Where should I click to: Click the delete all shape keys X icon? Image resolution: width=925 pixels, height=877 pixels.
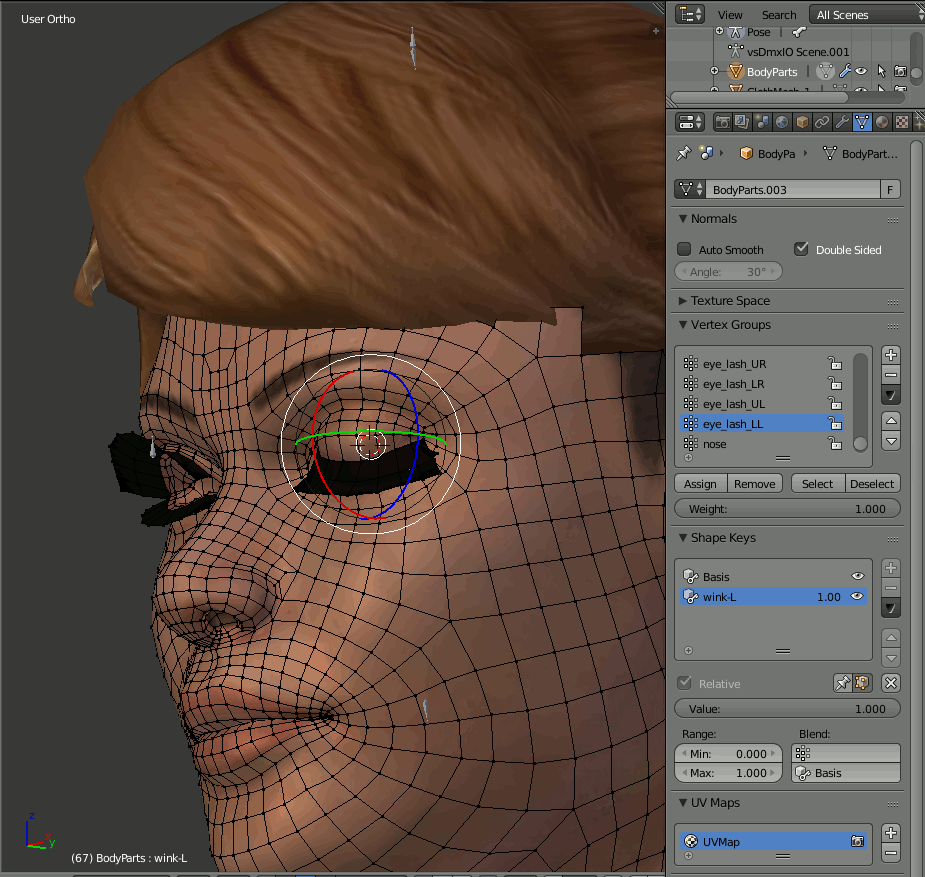point(890,683)
